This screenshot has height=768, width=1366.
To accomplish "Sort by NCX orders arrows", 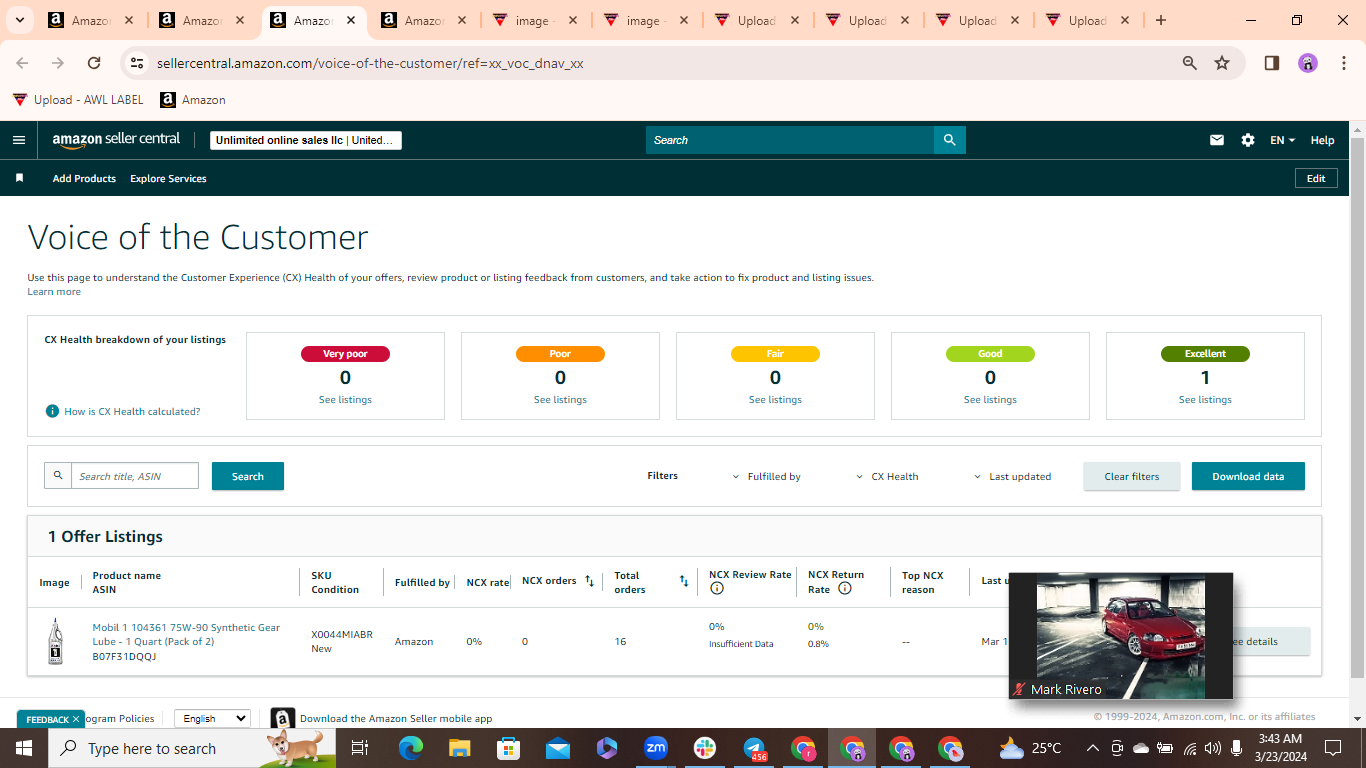I will point(590,581).
